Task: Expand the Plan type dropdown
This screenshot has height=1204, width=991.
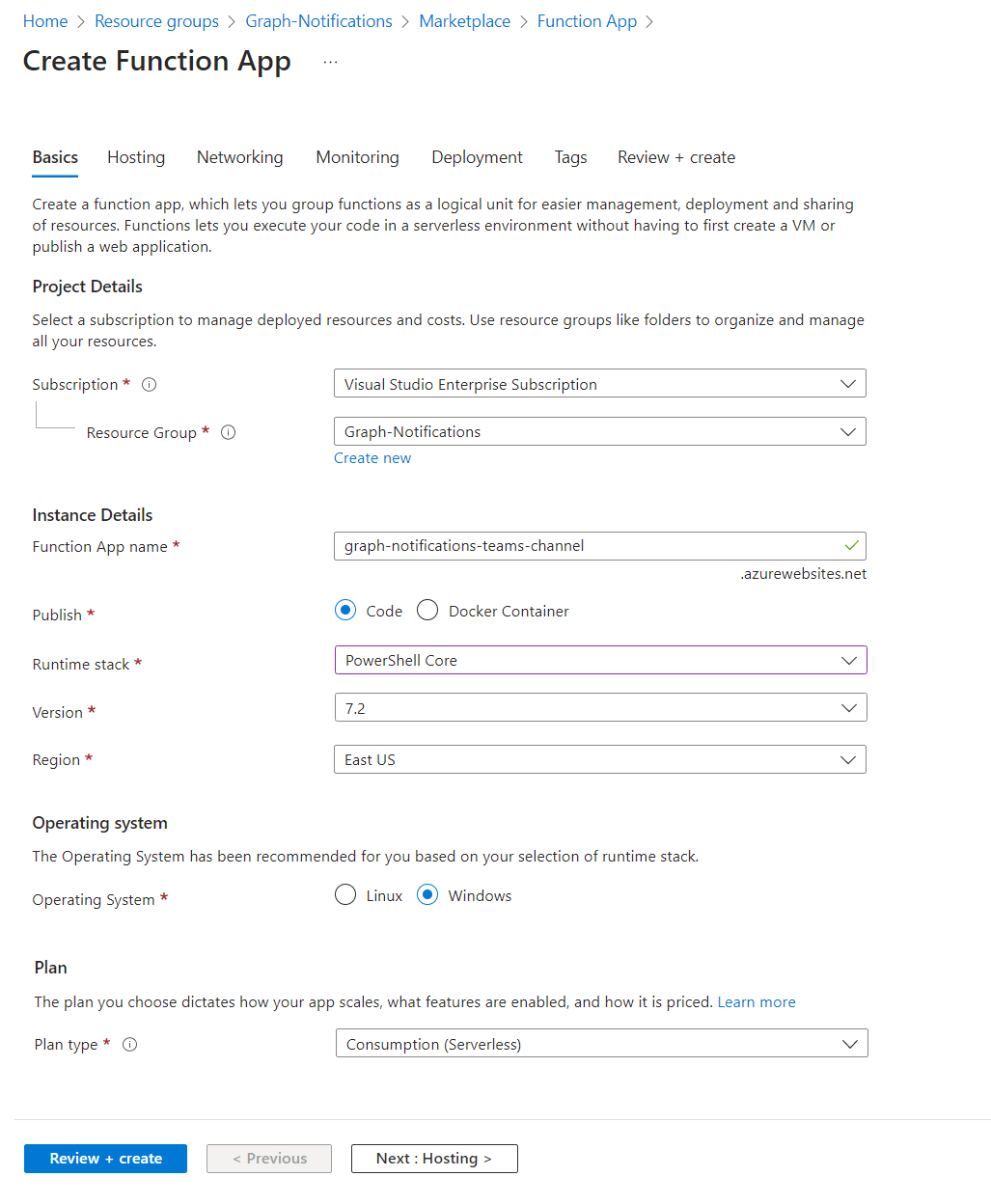Action: pos(600,1044)
